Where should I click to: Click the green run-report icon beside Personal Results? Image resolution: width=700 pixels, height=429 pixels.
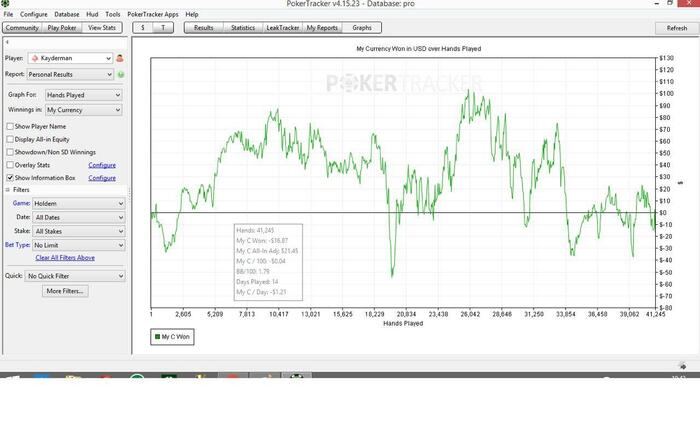pos(121,75)
